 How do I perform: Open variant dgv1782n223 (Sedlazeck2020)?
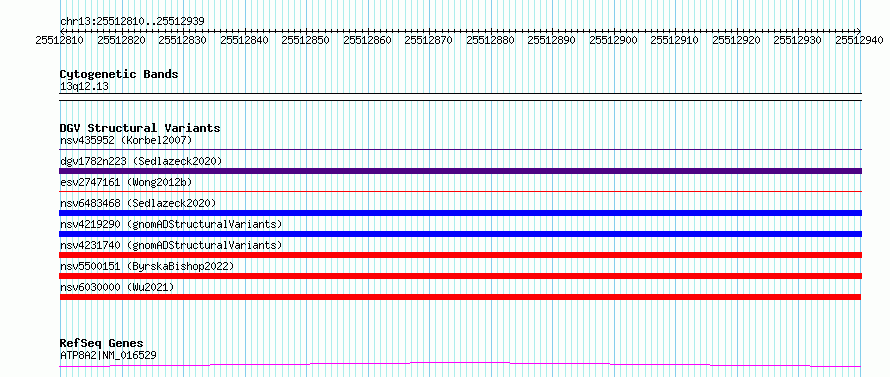click(x=141, y=161)
